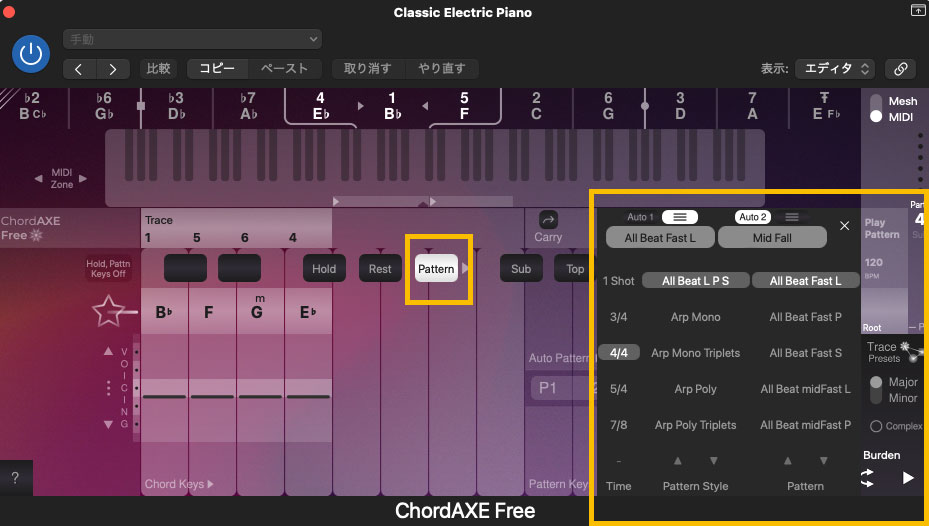Viewport: 929px width, 526px height.
Task: Open Auto 2 list menu icon
Action: click(792, 217)
